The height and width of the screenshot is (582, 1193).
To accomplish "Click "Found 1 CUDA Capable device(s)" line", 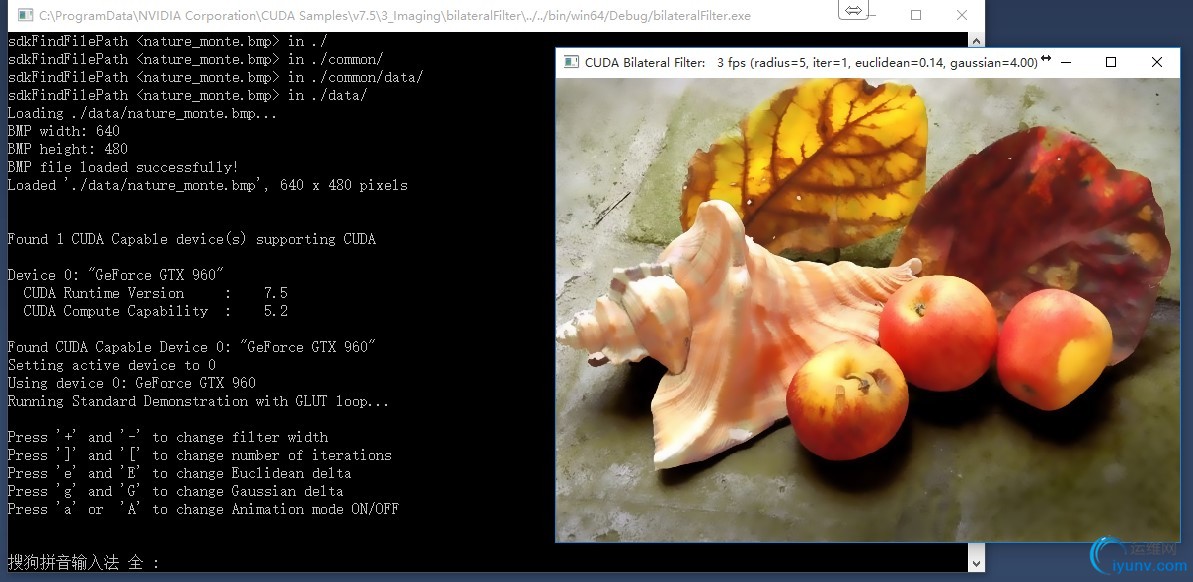I will (192, 239).
